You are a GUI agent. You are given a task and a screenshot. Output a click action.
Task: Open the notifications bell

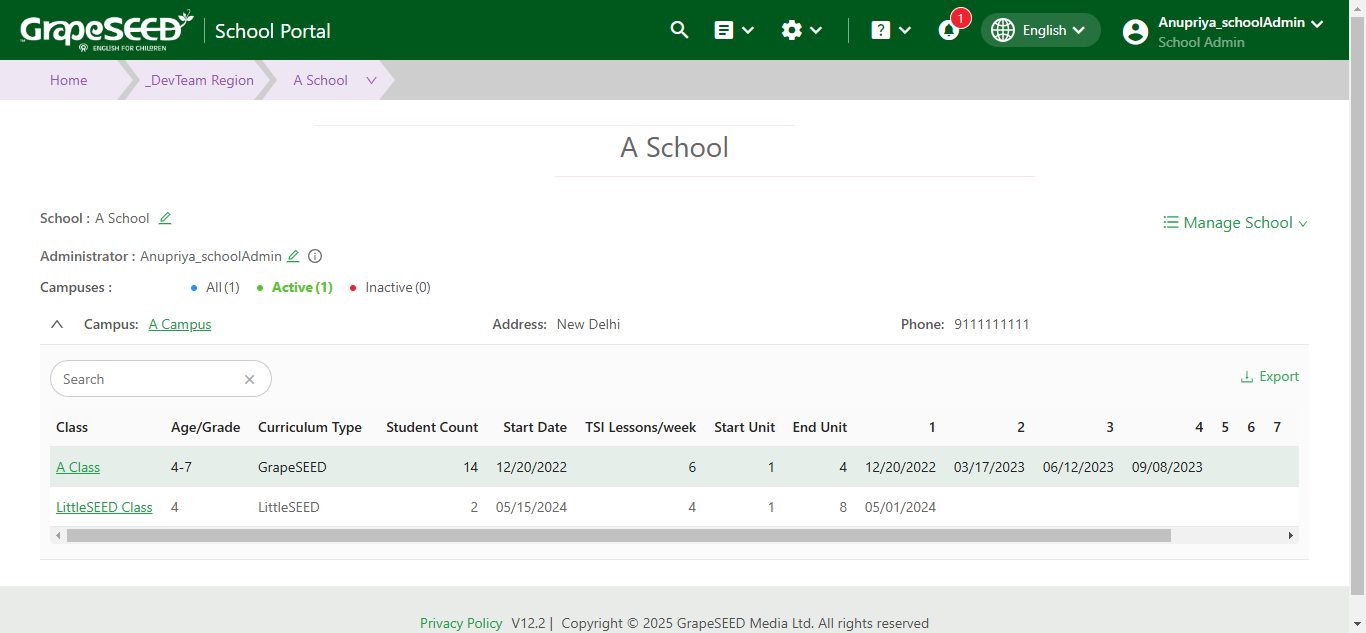pos(949,30)
